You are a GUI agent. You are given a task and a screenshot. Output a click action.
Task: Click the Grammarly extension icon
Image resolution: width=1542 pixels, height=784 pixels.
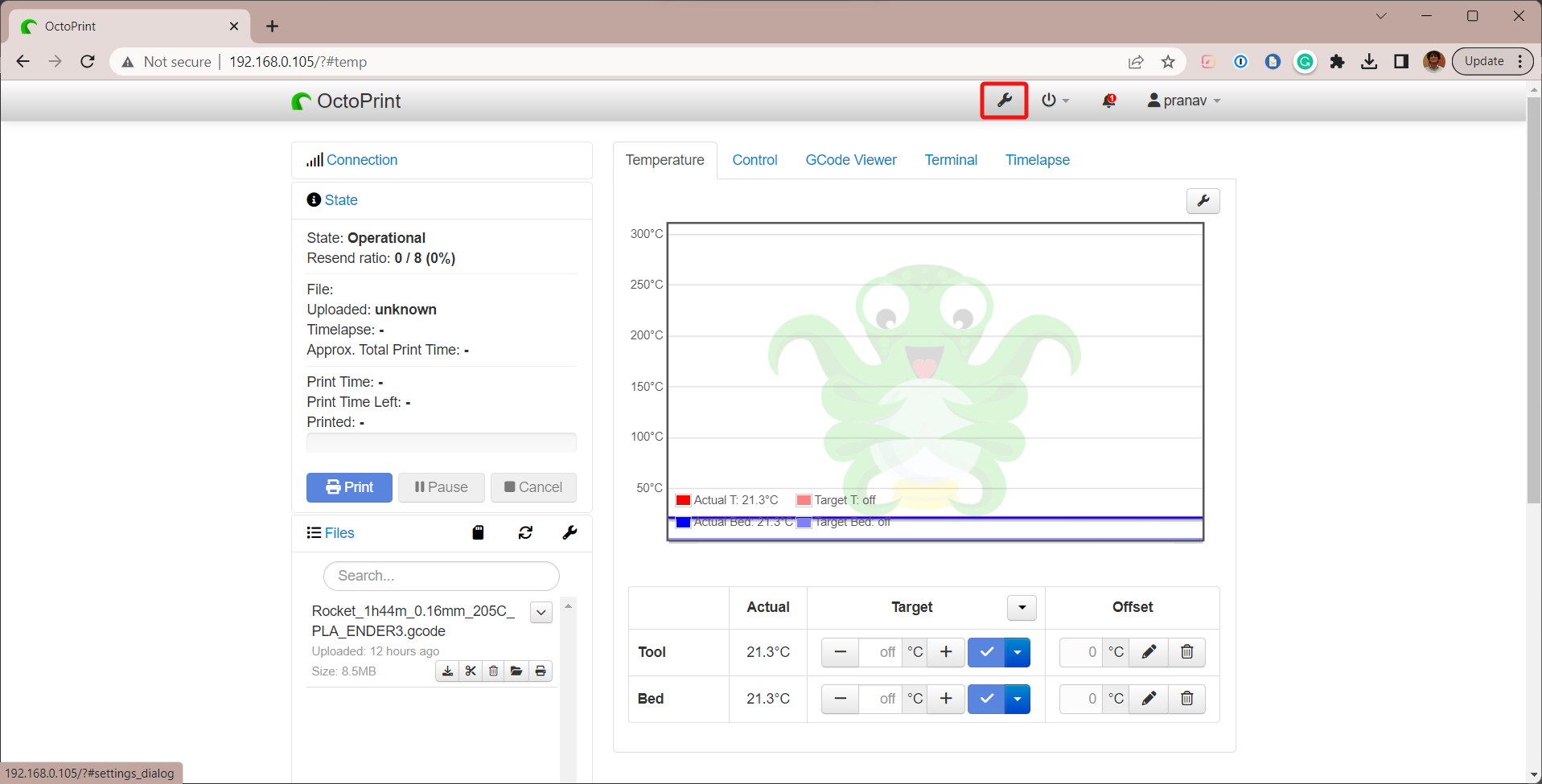[x=1305, y=61]
